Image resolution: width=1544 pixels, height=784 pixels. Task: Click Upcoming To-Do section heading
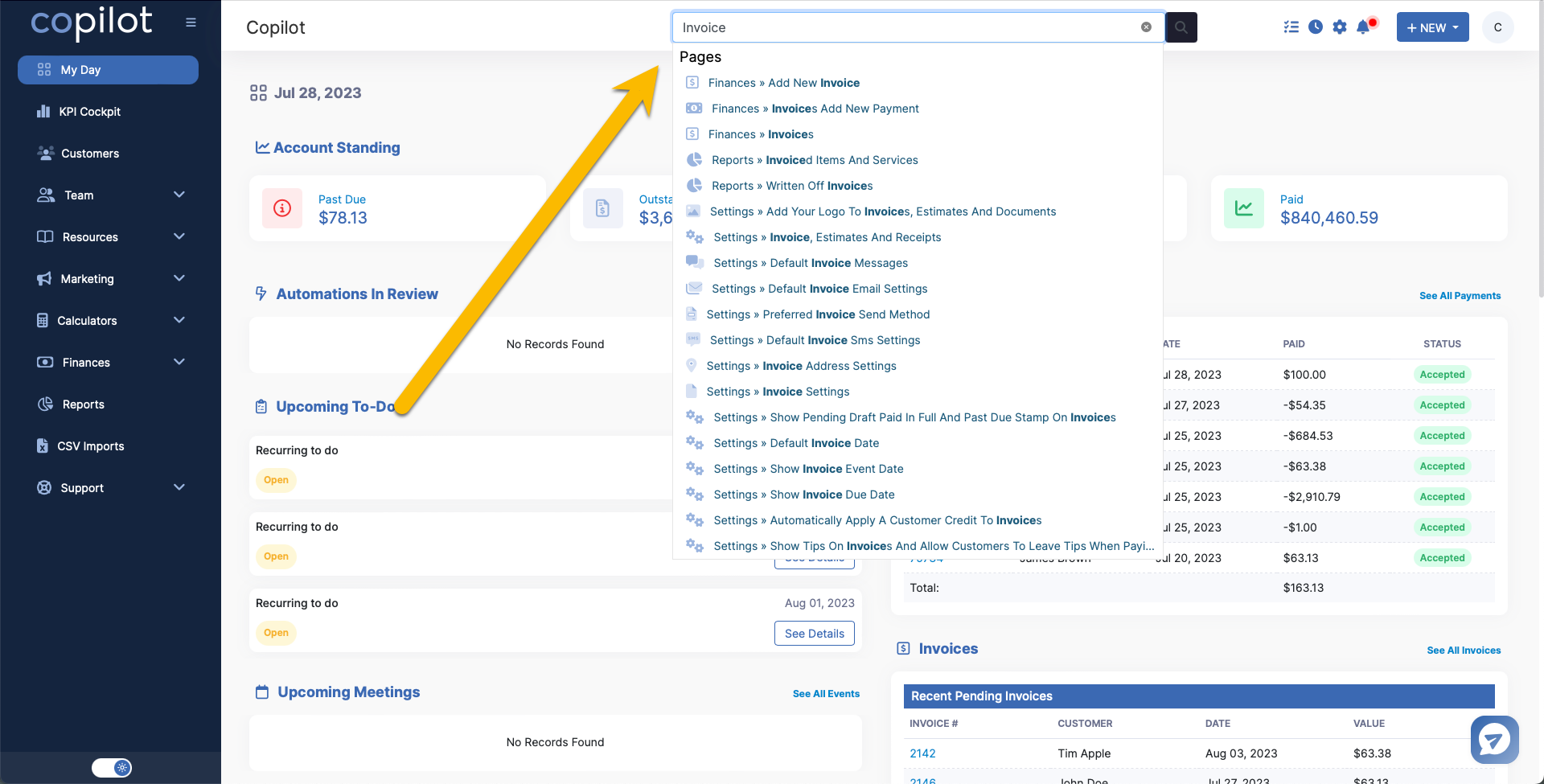tap(335, 407)
